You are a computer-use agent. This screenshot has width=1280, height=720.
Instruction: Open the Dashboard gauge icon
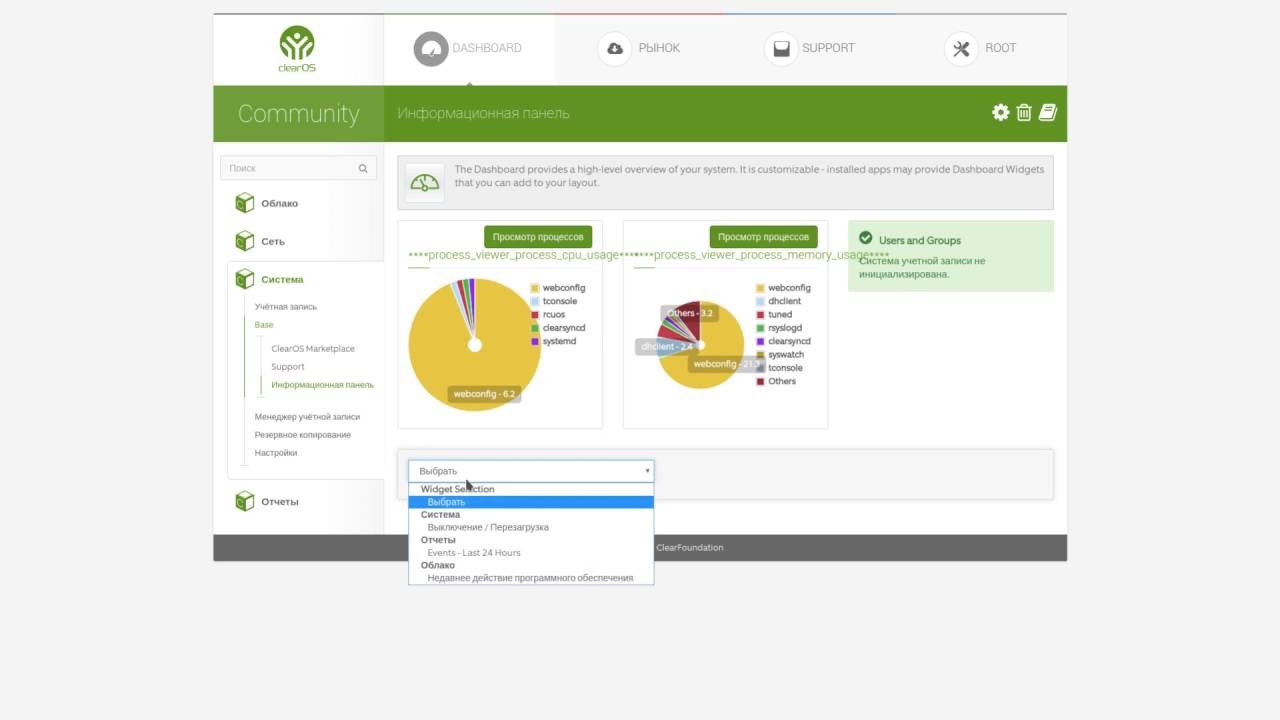click(x=431, y=49)
